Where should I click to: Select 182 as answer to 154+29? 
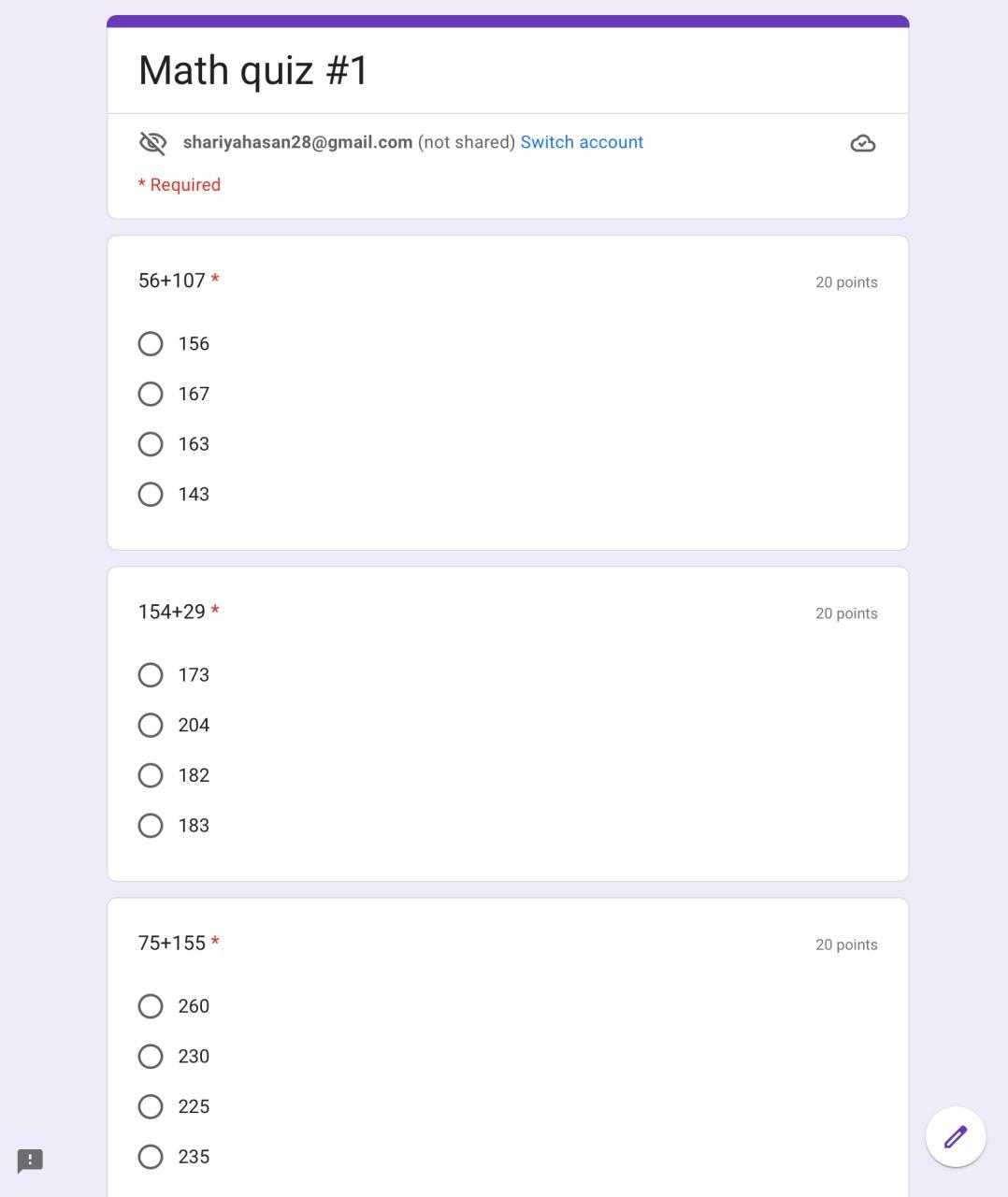(x=151, y=775)
